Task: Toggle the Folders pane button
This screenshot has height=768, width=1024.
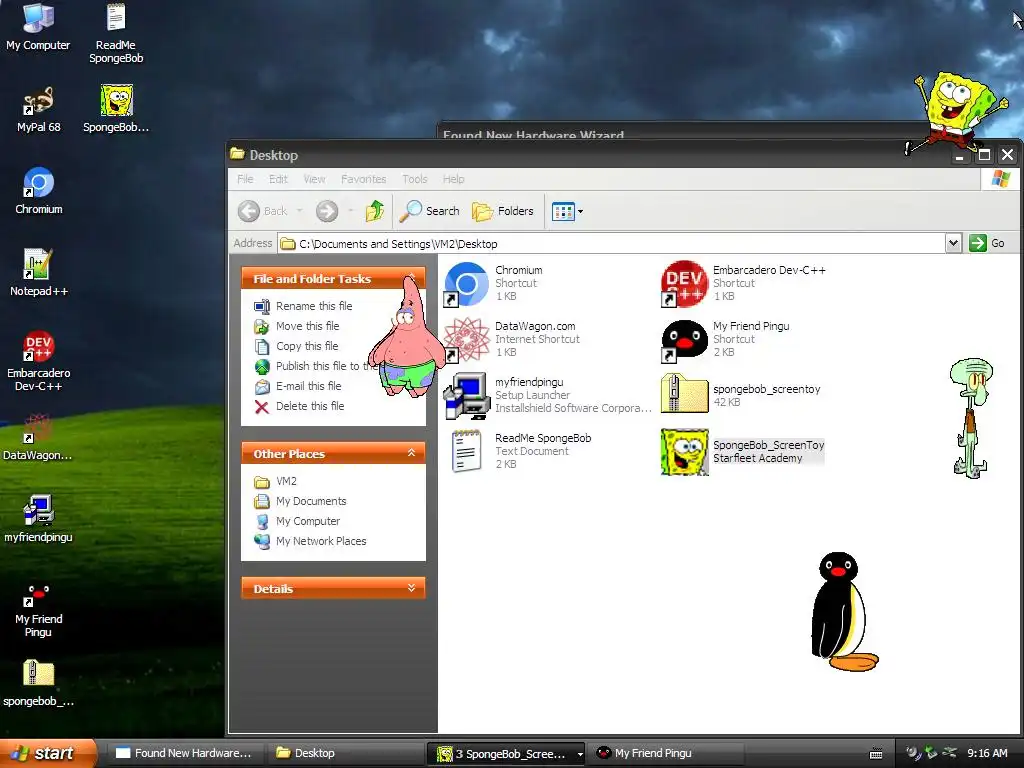Action: (503, 211)
